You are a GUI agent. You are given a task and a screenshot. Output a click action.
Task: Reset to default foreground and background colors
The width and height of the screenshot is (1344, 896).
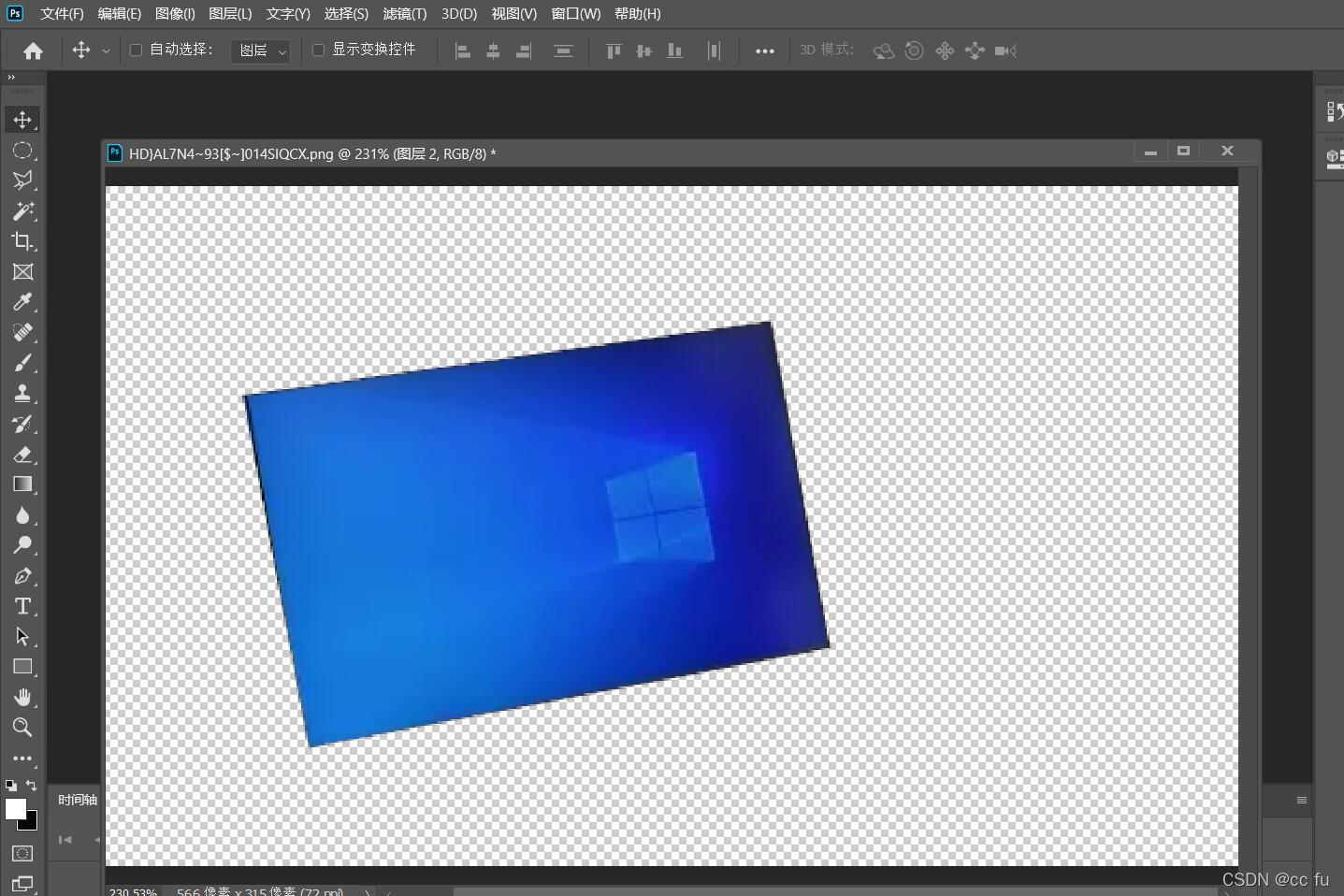(10, 786)
